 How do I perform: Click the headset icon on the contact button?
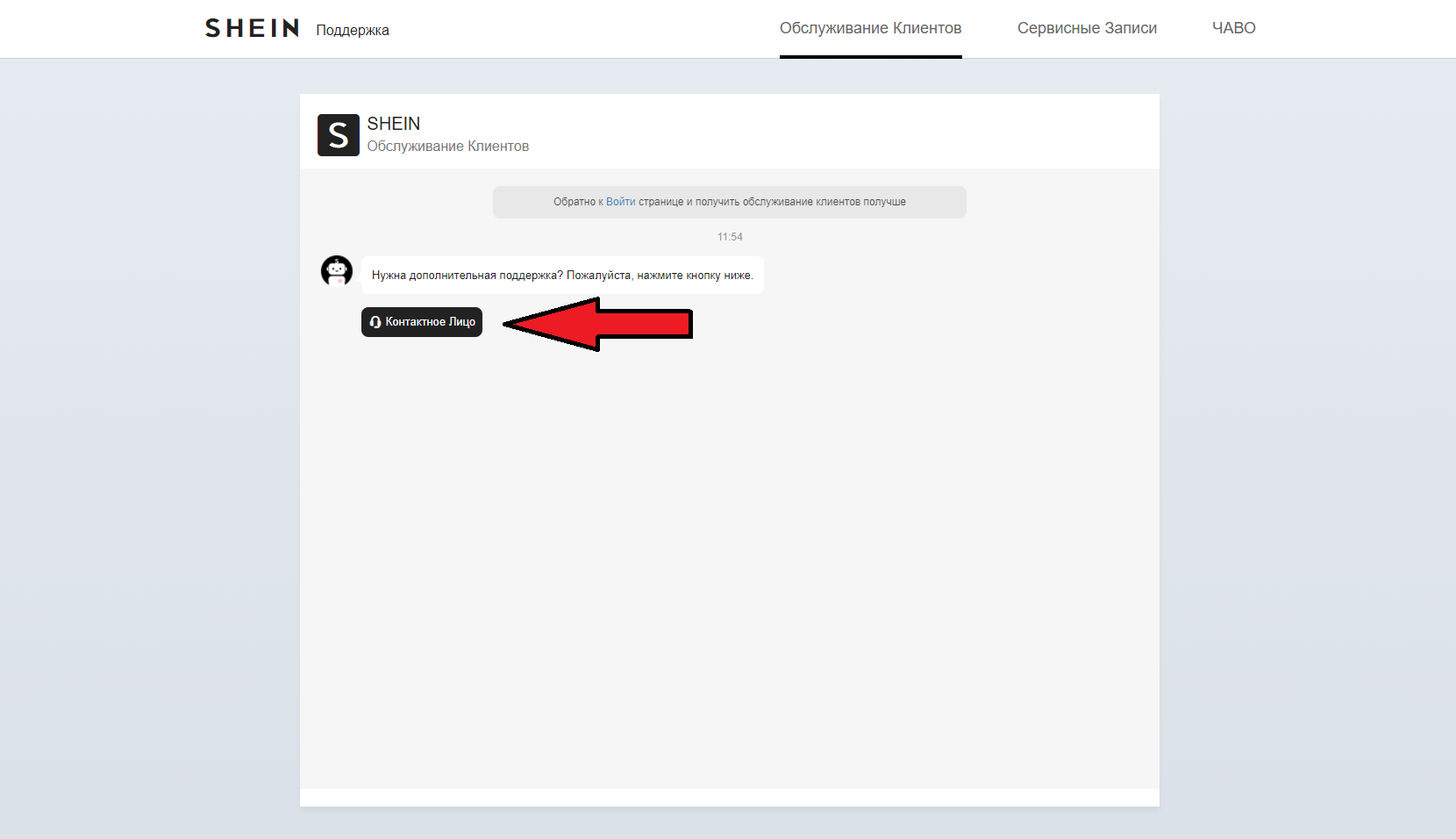pos(375,322)
